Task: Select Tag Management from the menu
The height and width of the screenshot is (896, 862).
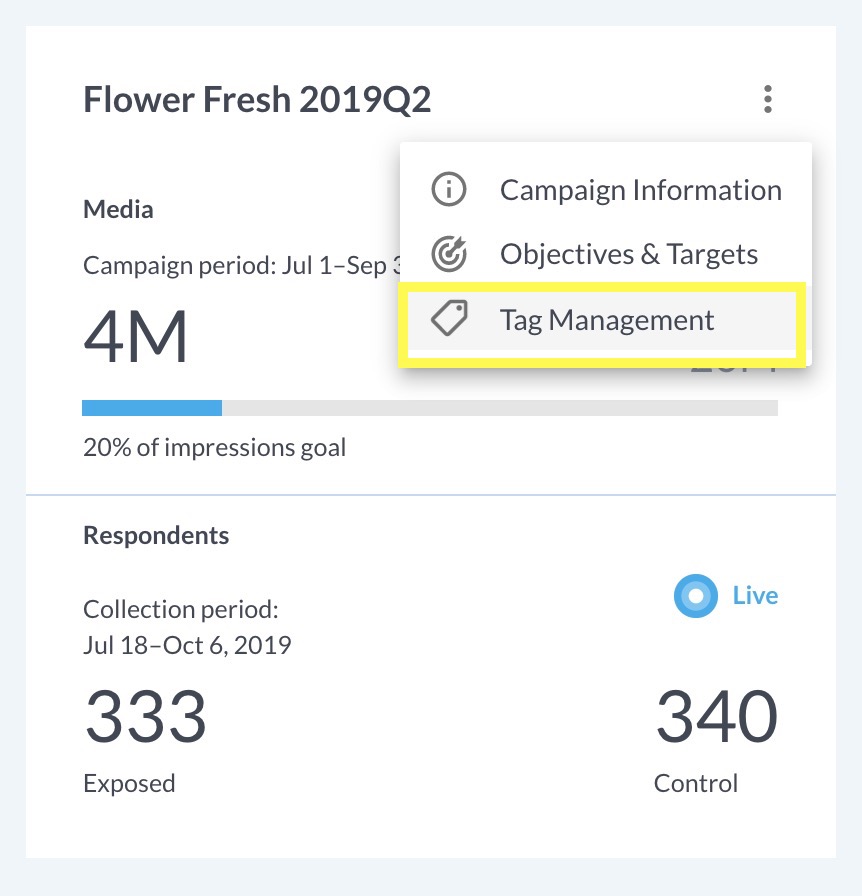Action: coord(607,319)
